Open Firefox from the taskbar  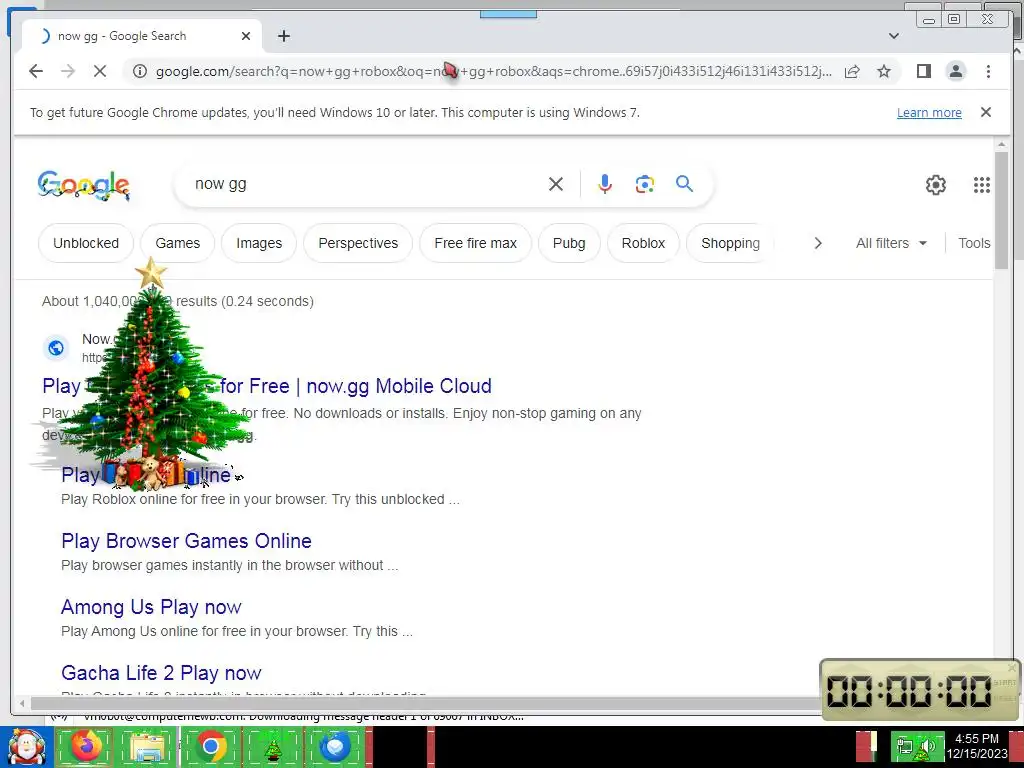click(x=86, y=747)
